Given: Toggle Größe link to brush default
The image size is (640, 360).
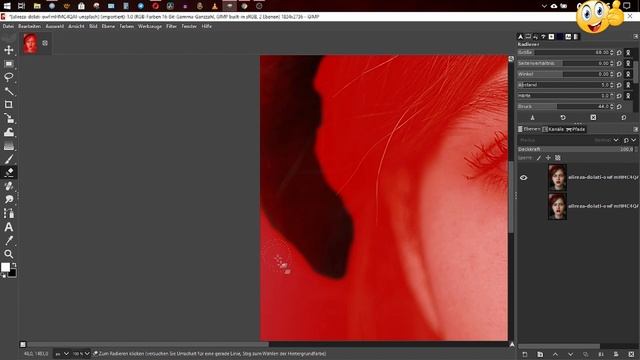Looking at the screenshot, I should point(628,53).
